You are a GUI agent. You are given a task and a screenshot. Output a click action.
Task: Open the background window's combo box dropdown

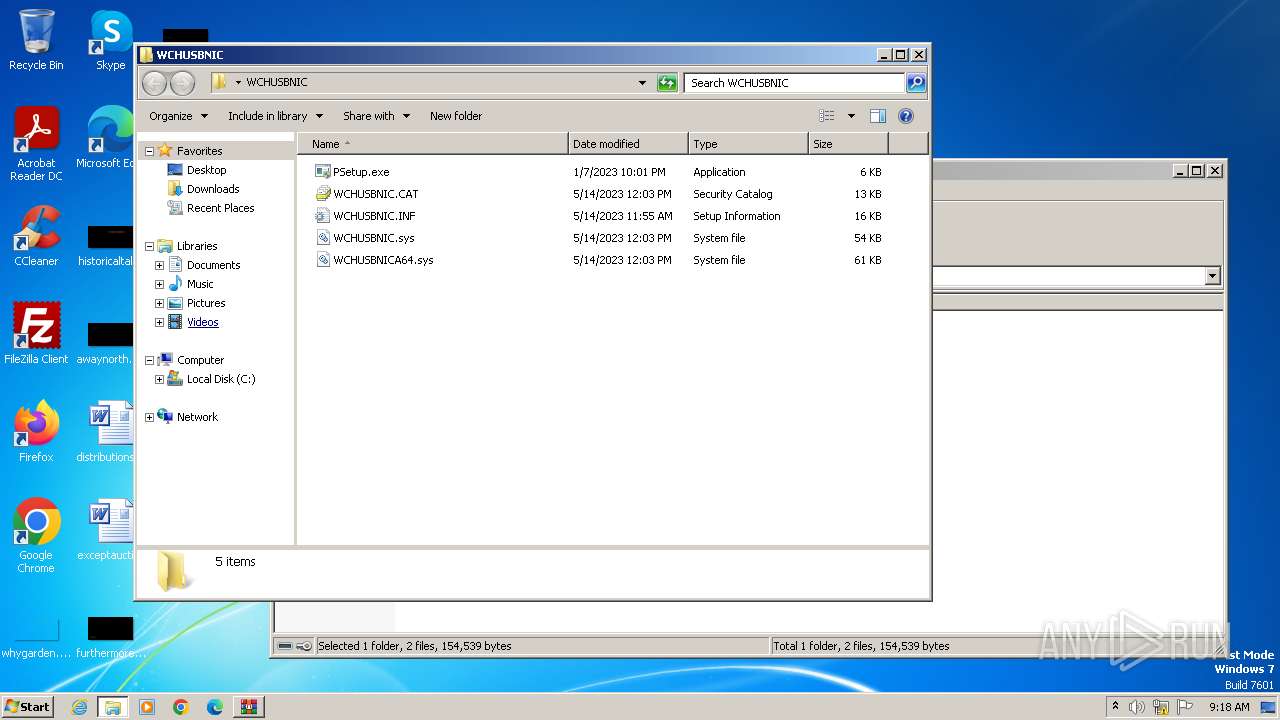(x=1213, y=276)
